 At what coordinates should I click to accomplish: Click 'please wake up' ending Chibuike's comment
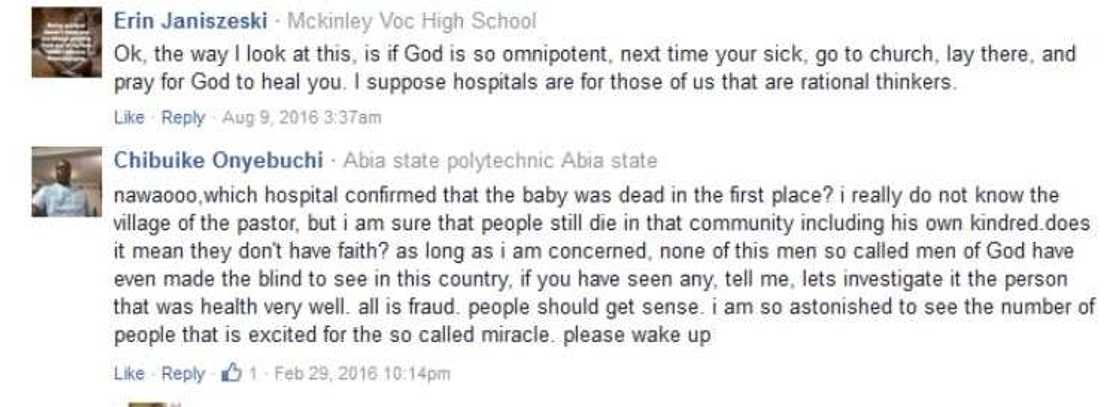coord(637,336)
